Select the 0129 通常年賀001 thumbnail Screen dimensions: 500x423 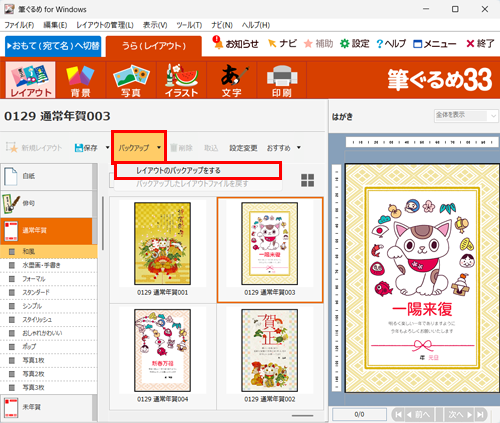click(163, 249)
